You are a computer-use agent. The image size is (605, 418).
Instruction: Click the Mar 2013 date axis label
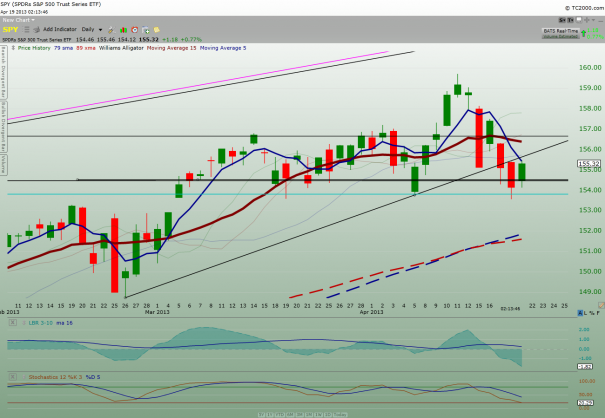157,312
